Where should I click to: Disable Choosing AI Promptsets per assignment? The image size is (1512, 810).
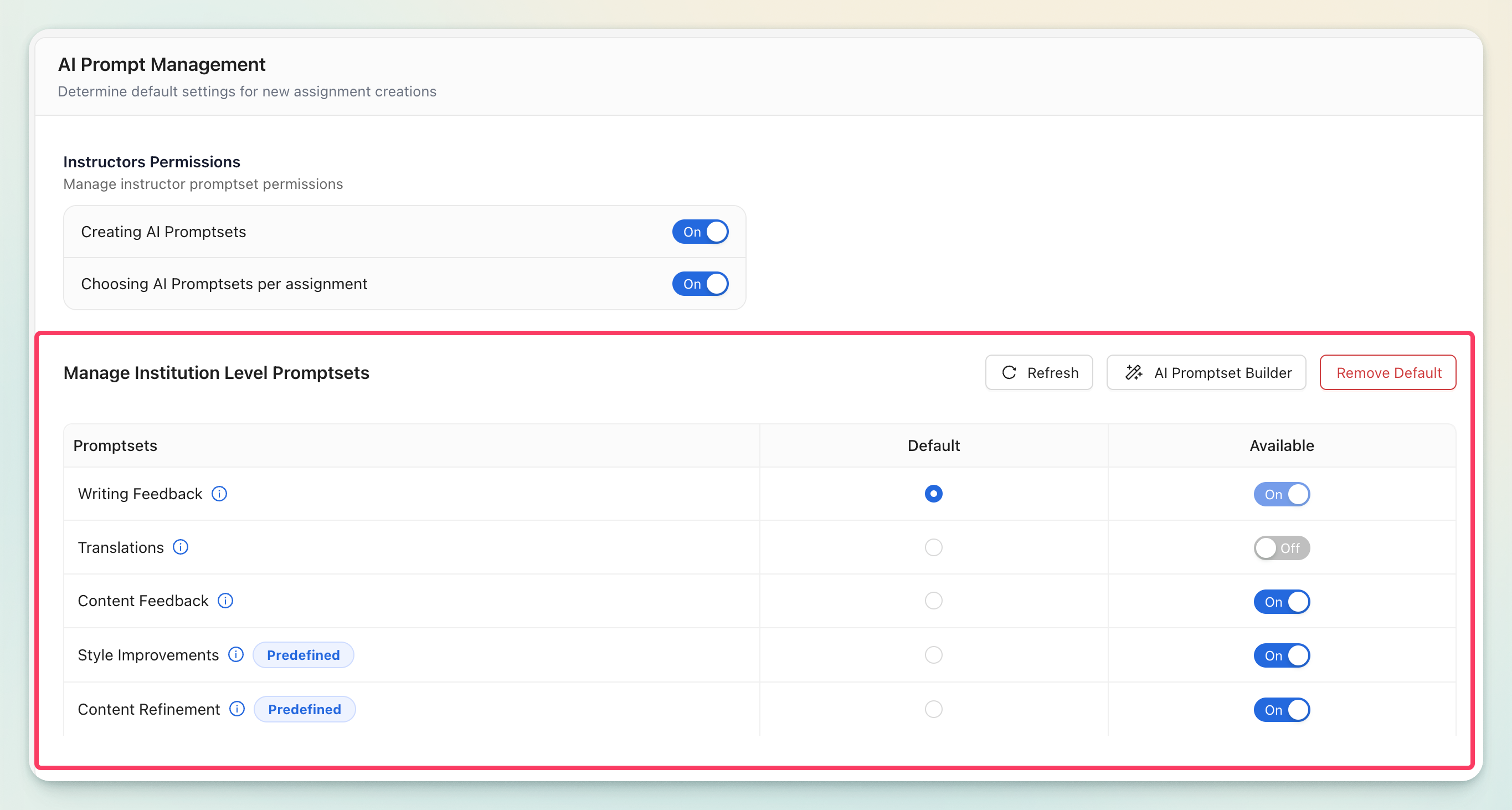pyautogui.click(x=700, y=284)
